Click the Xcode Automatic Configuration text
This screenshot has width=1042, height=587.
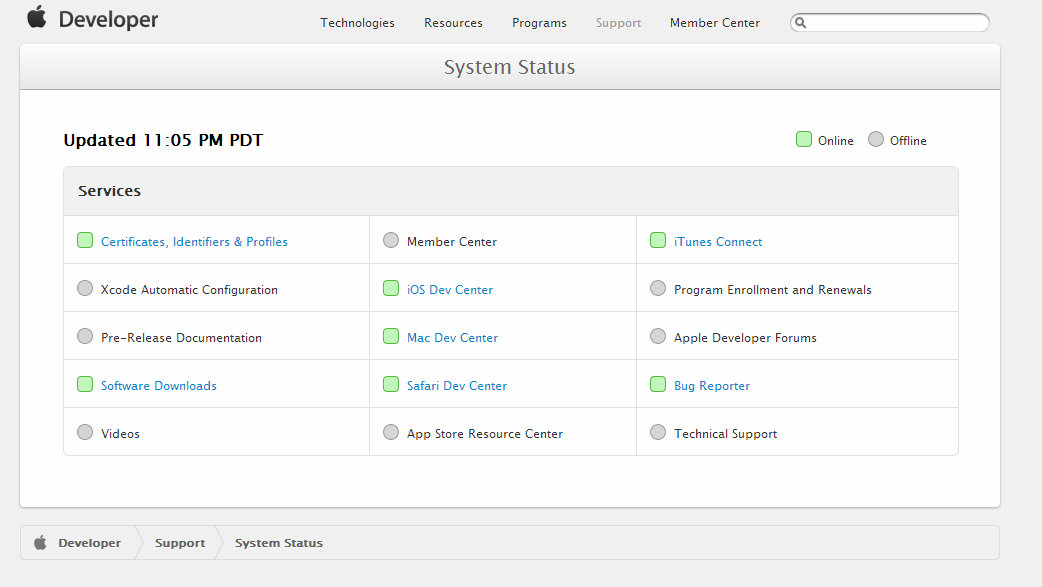189,290
